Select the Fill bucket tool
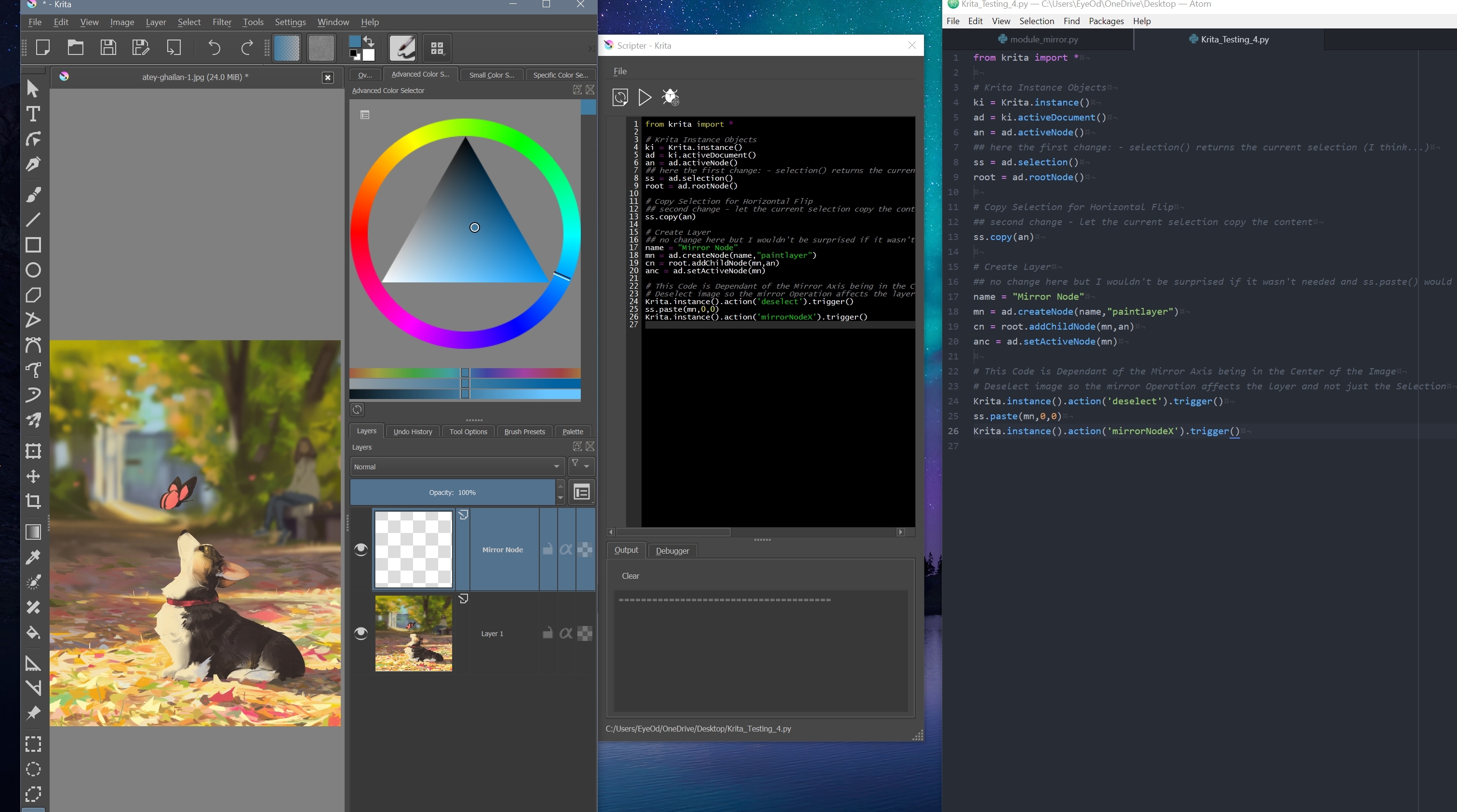The image size is (1457, 812). tap(33, 632)
